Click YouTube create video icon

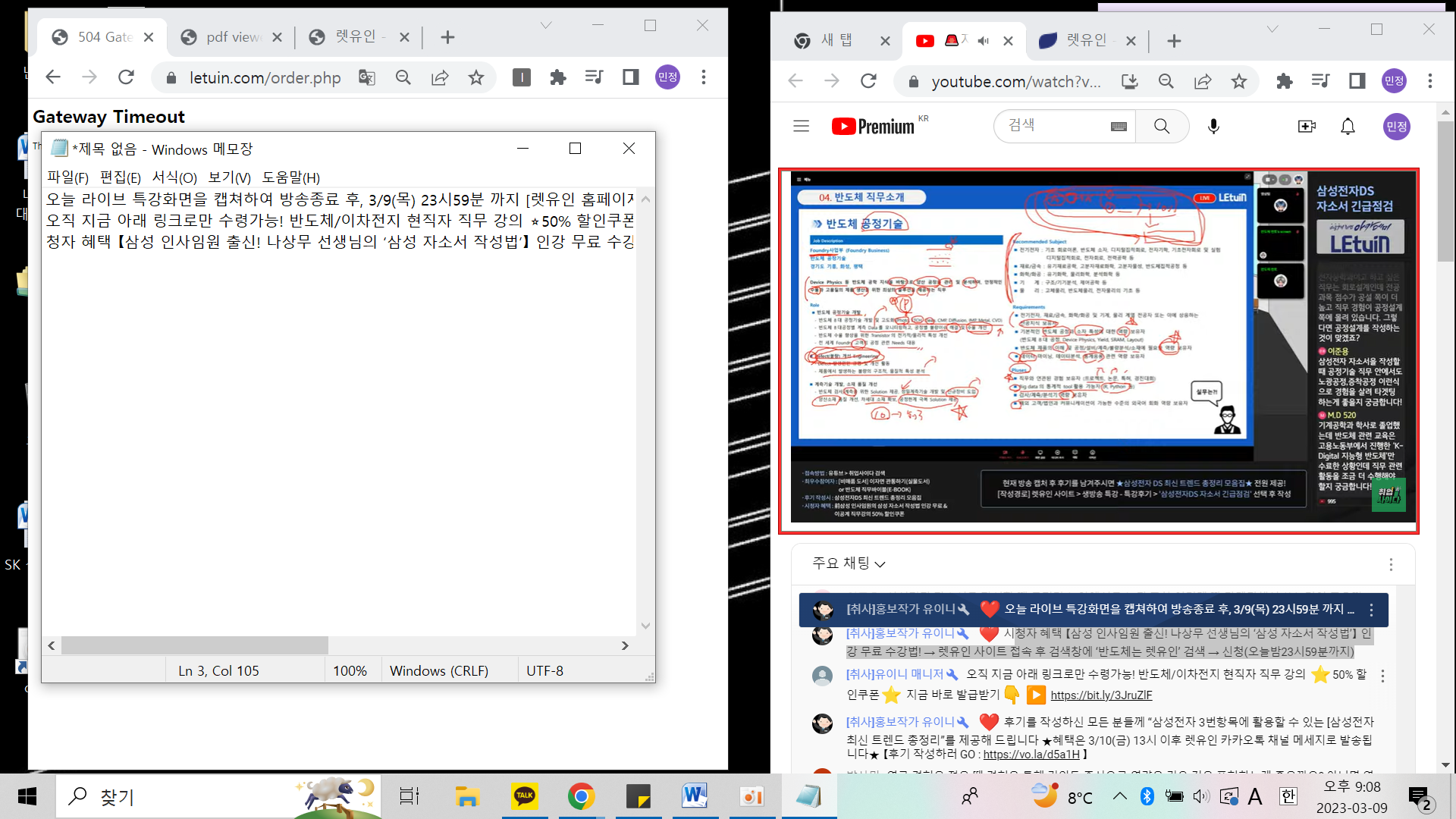pos(1307,127)
